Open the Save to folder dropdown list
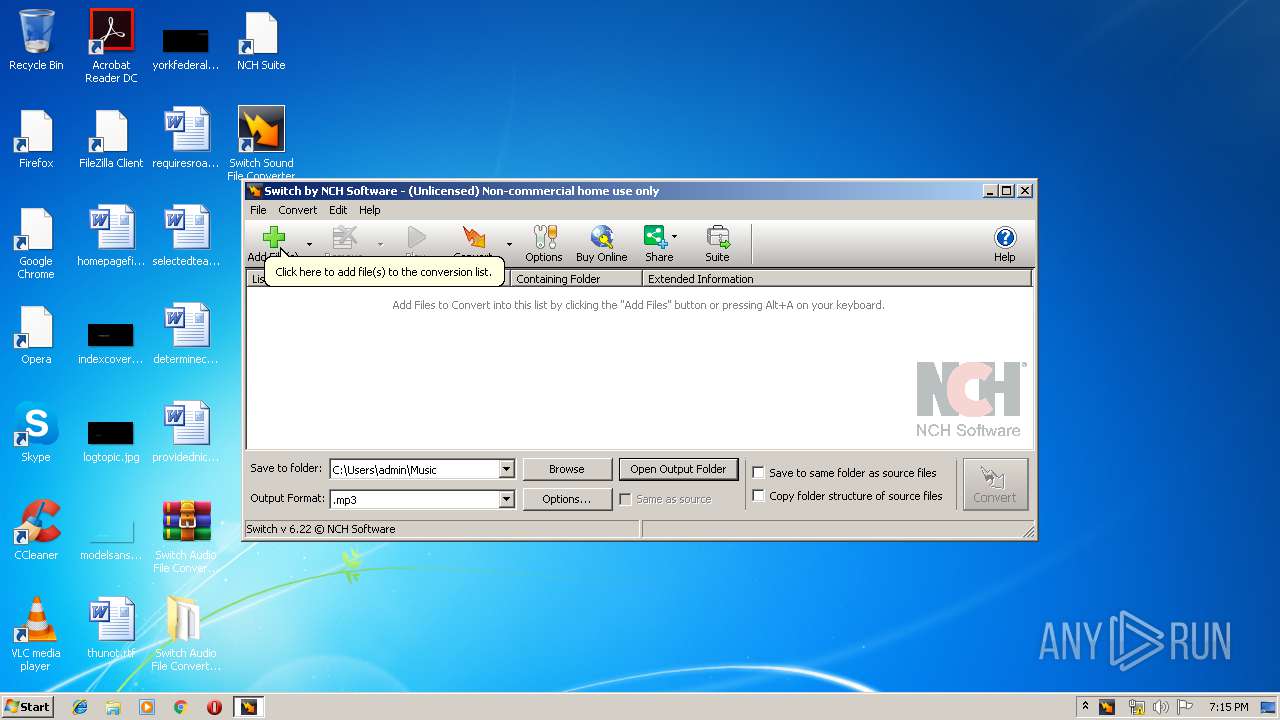Image resolution: width=1280 pixels, height=720 pixels. pos(506,469)
